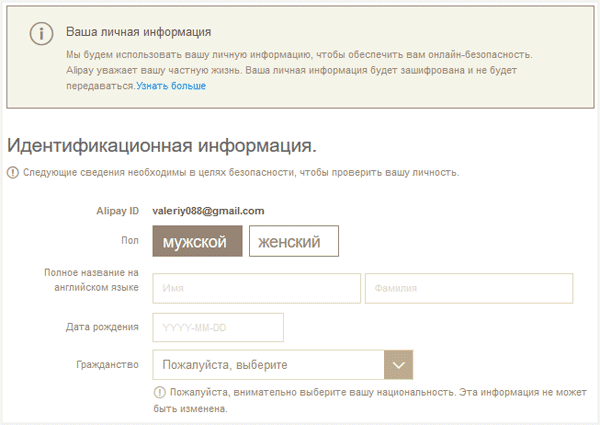The image size is (600, 425).
Task: Click the warning icon next to Следующие сведения
Action: [x=13, y=173]
